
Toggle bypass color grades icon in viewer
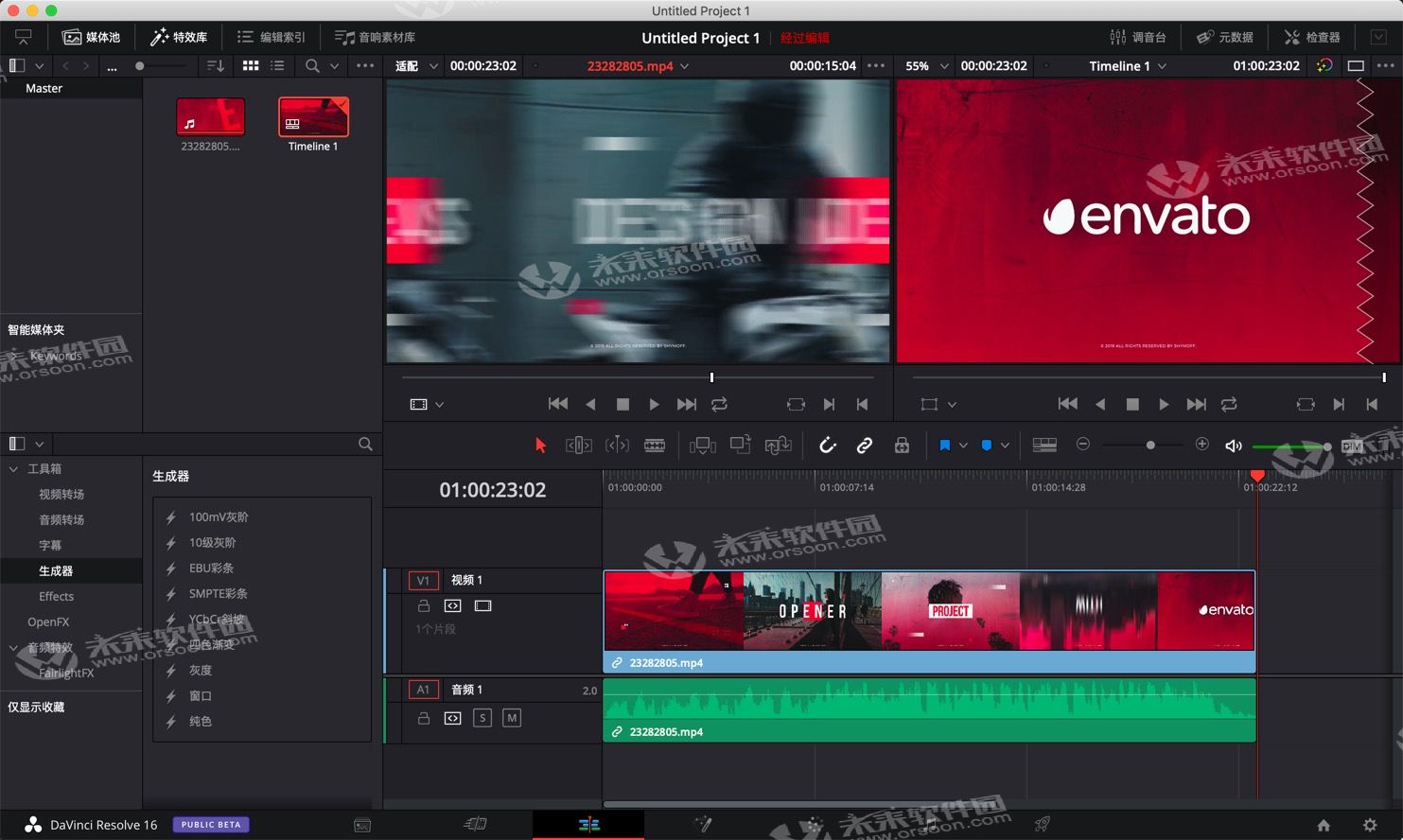(x=1324, y=66)
